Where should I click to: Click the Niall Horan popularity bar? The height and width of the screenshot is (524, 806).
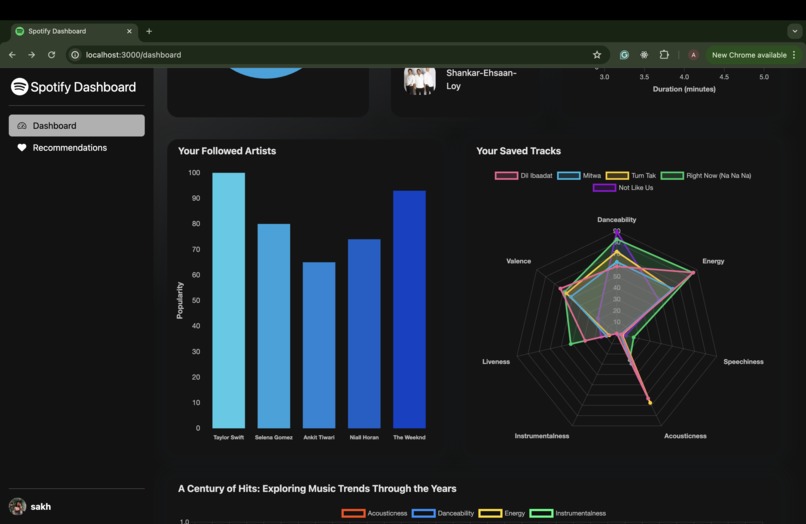coord(364,333)
